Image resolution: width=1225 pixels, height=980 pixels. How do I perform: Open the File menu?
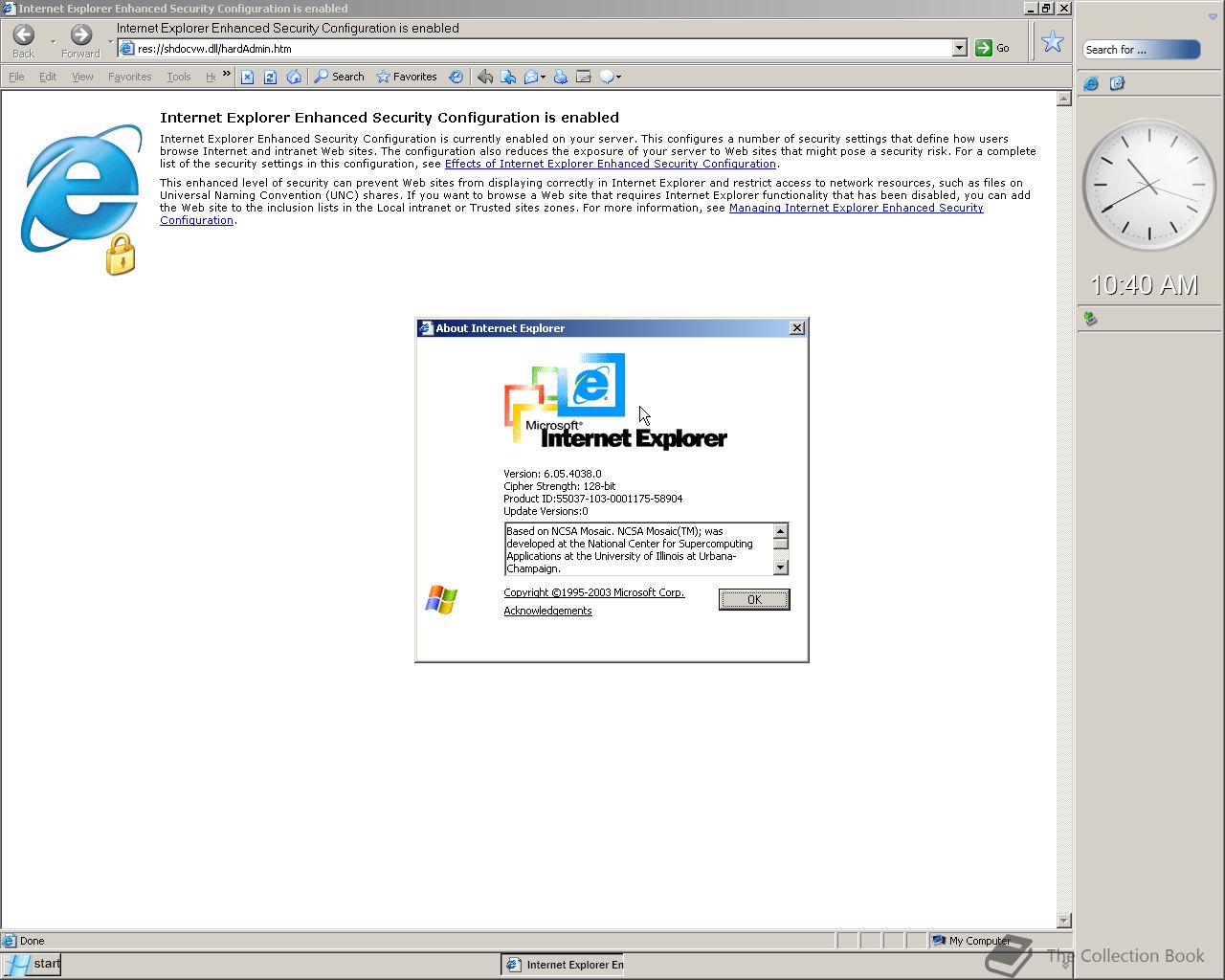(x=16, y=77)
